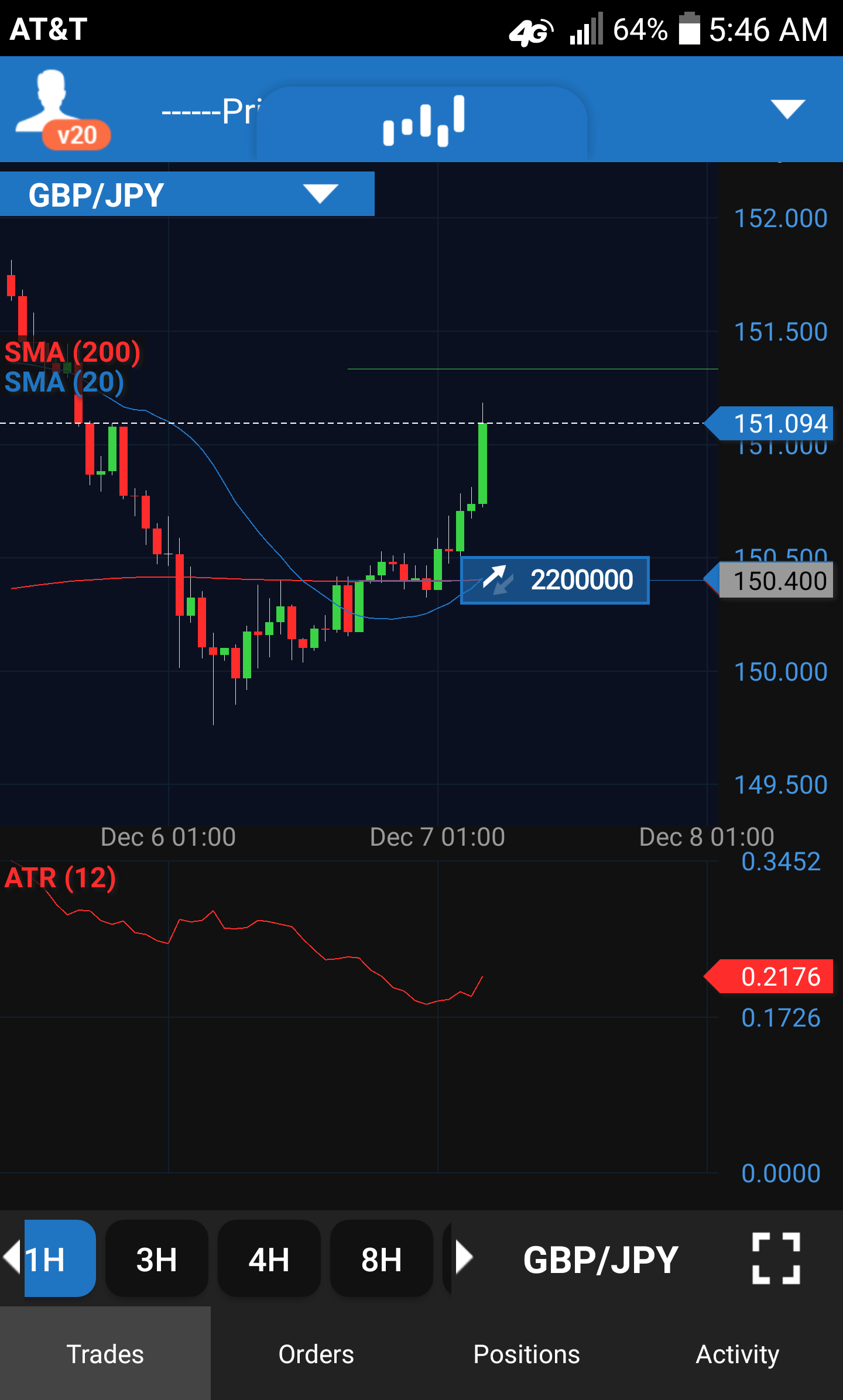Image resolution: width=843 pixels, height=1400 pixels.
Task: Tap the 149.500 price axis label
Action: 780,785
